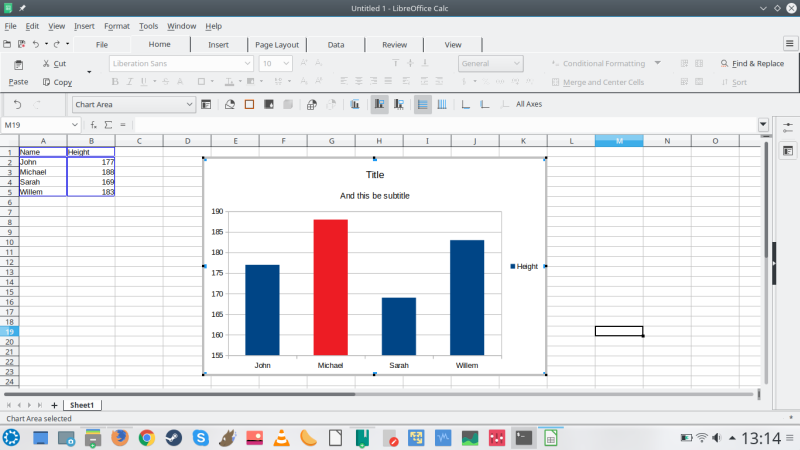
Task: Click the Find & Replace button
Action: pos(752,63)
